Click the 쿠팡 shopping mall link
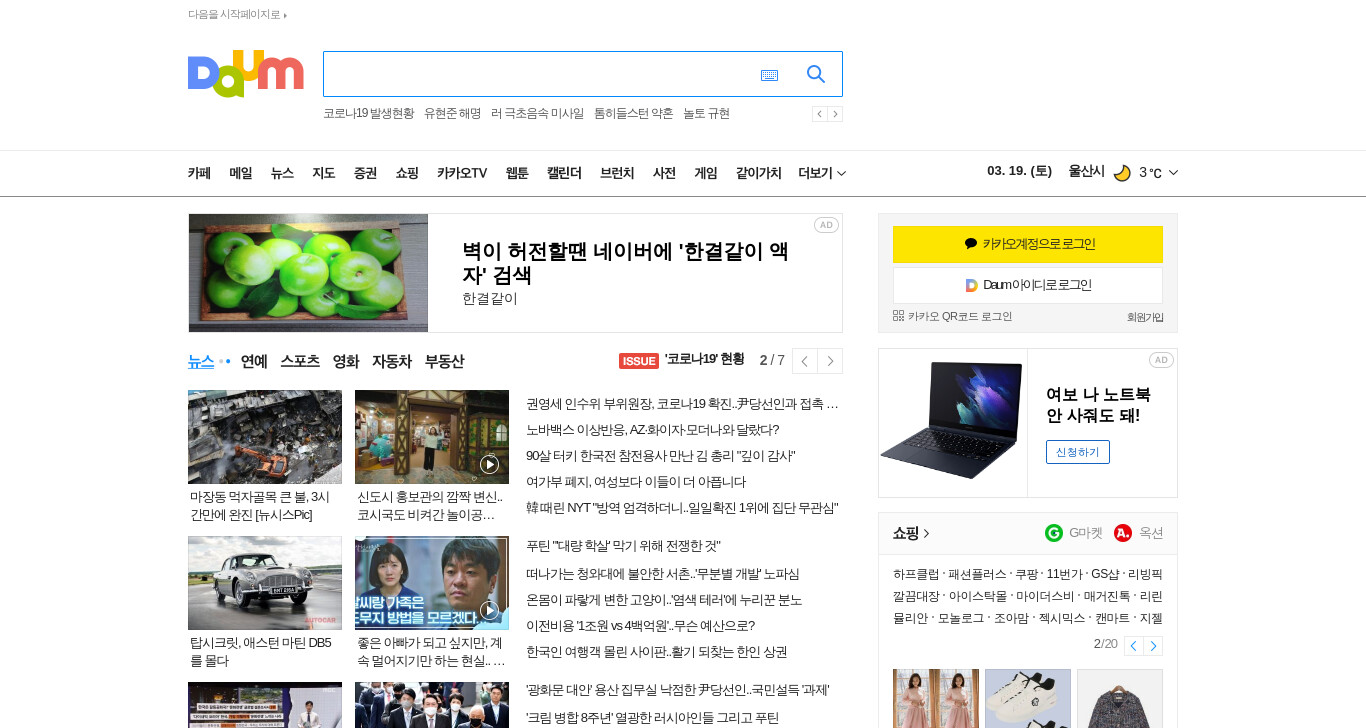This screenshot has height=728, width=1366. (x=1026, y=574)
